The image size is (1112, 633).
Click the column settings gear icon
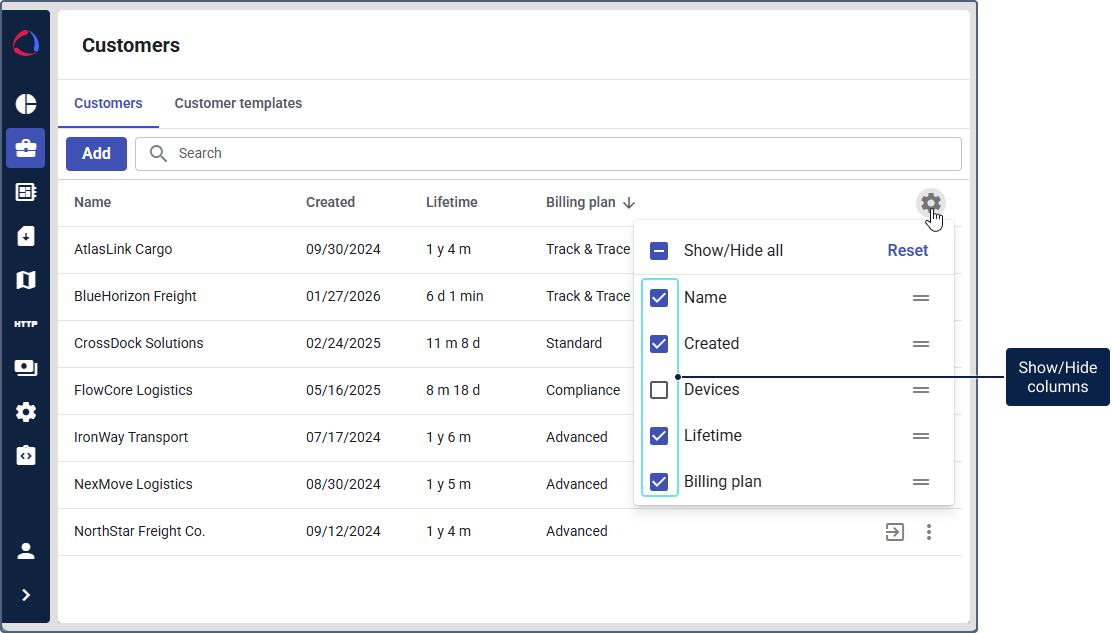(930, 203)
